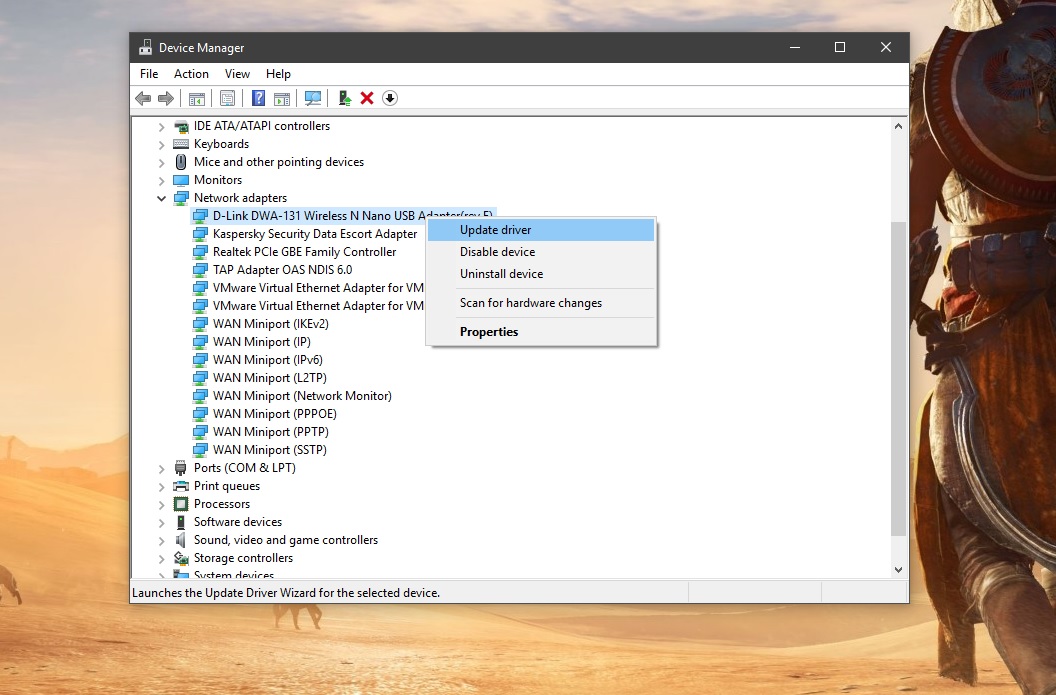Open the Help menu
The height and width of the screenshot is (695, 1056).
tap(278, 74)
